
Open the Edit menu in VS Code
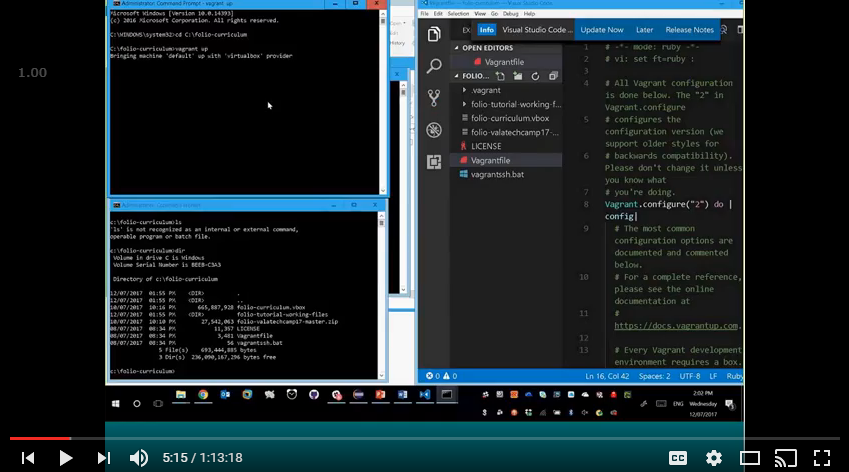[x=438, y=14]
